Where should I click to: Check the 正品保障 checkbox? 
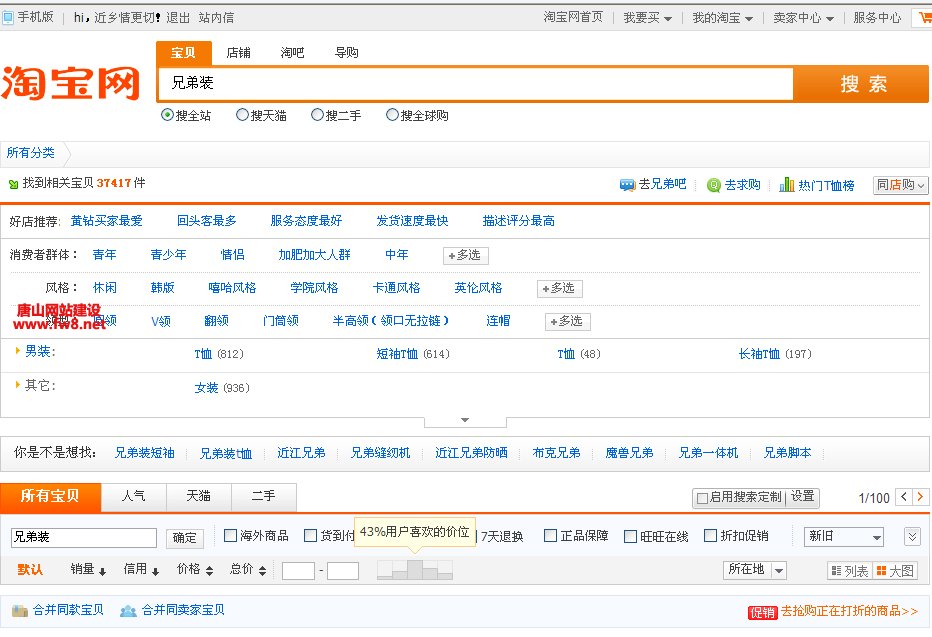550,535
